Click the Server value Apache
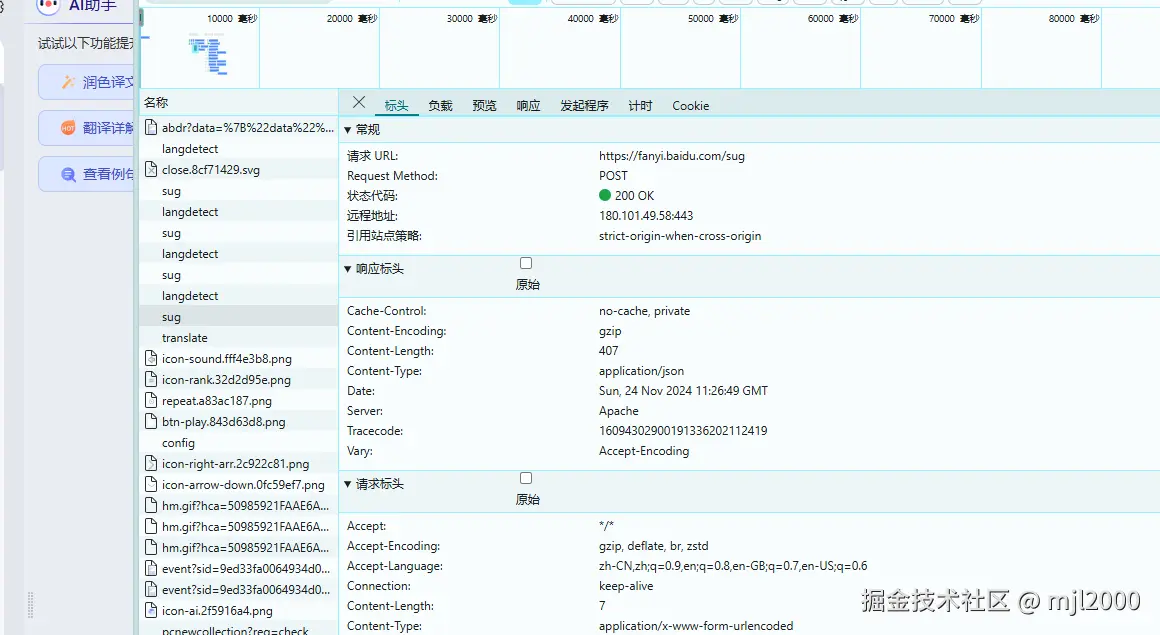1160x635 pixels. pos(618,411)
